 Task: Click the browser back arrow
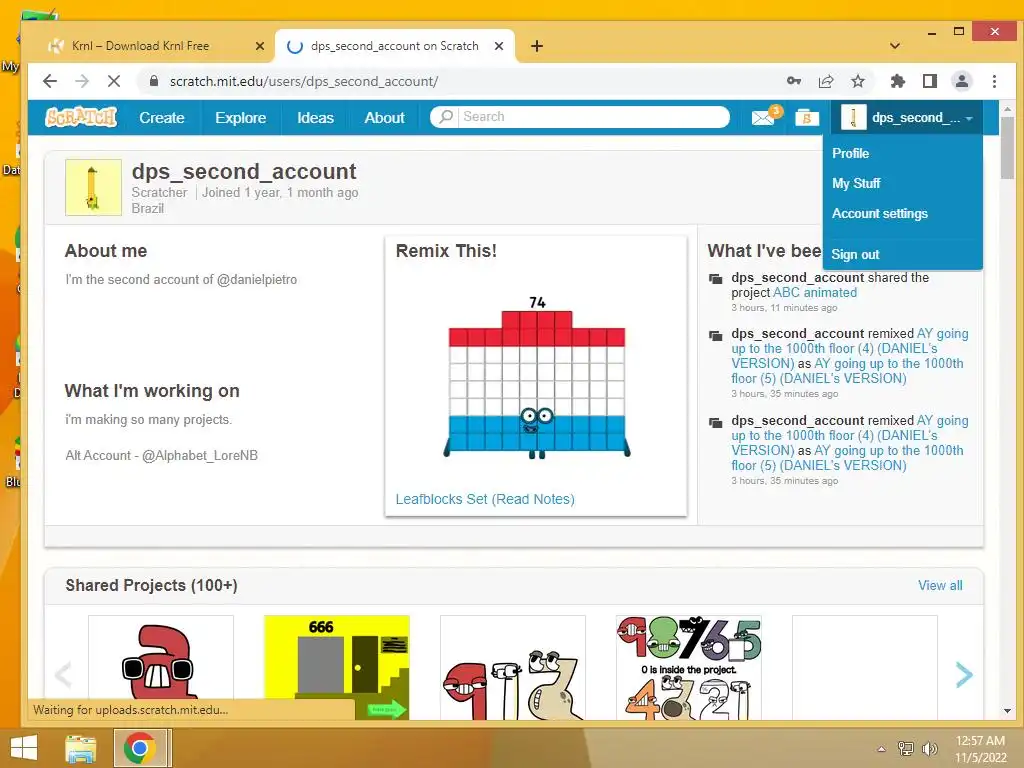[50, 81]
